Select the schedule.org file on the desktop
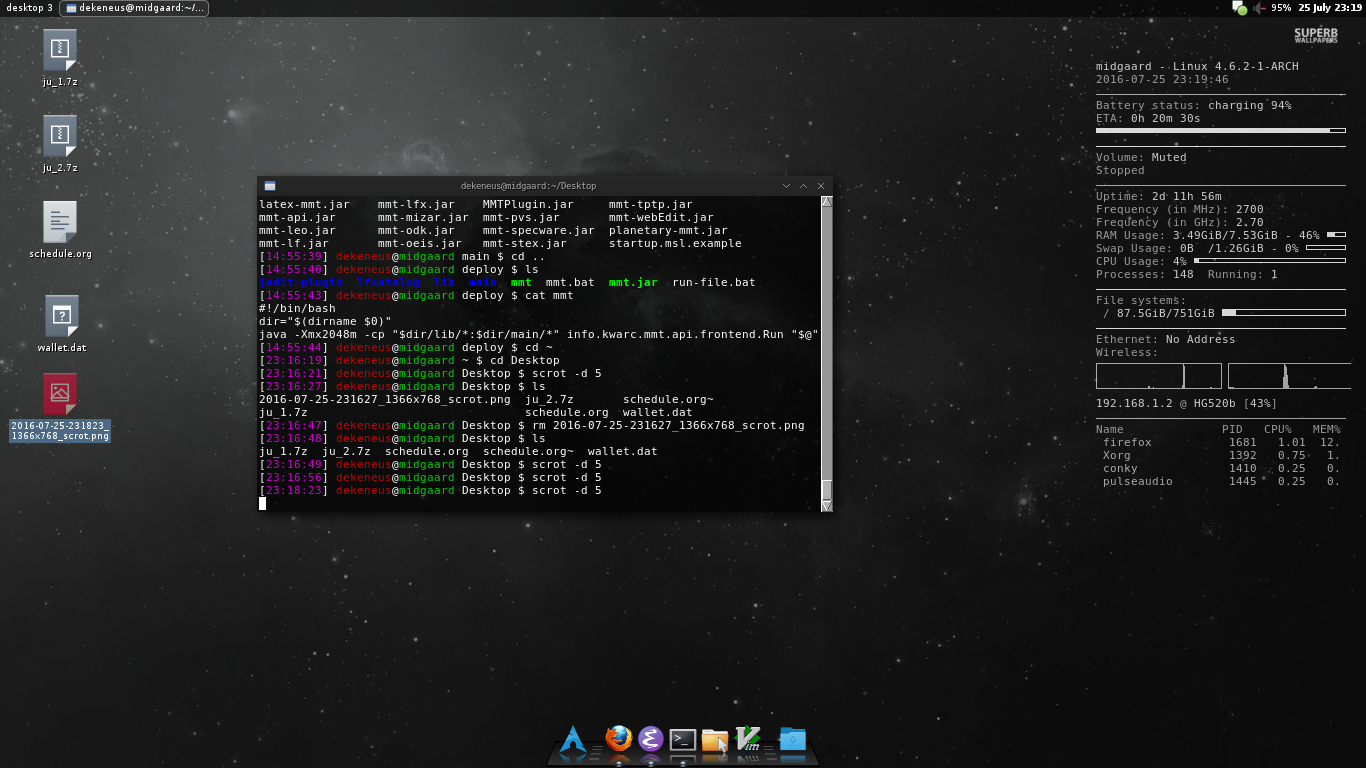The image size is (1366, 768). (x=60, y=230)
